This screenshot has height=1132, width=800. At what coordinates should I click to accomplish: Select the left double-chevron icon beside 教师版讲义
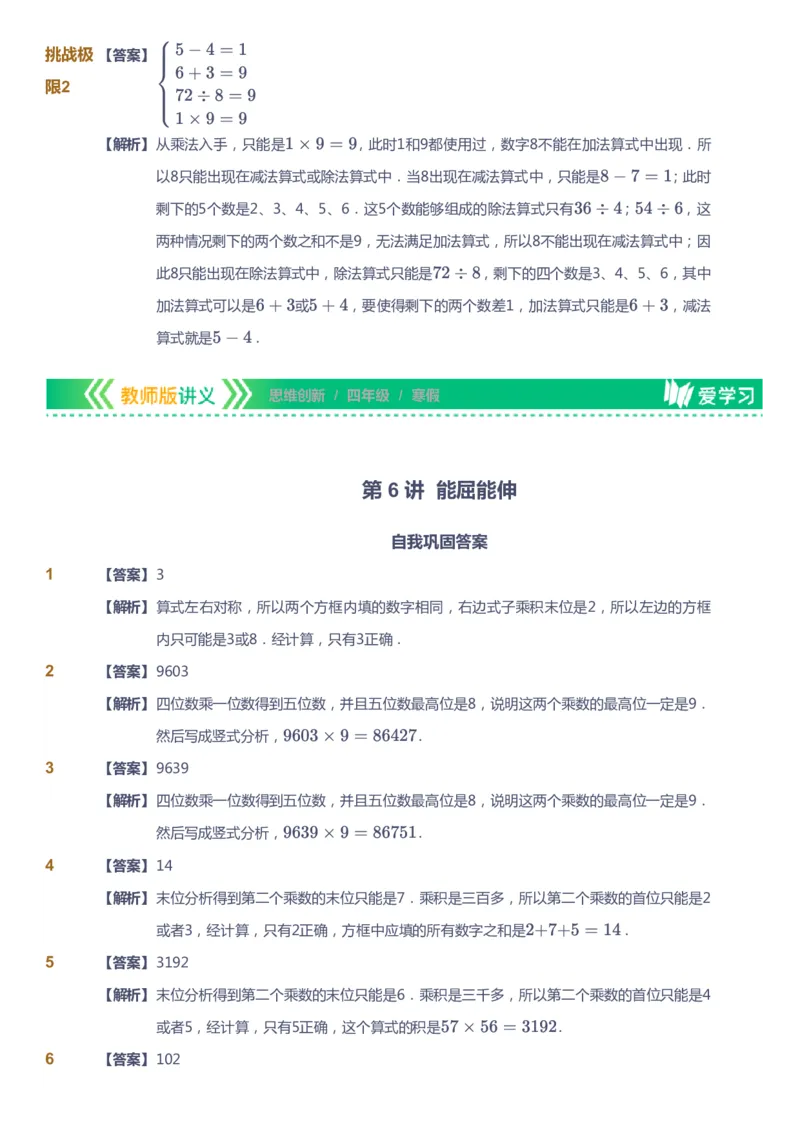(100, 394)
